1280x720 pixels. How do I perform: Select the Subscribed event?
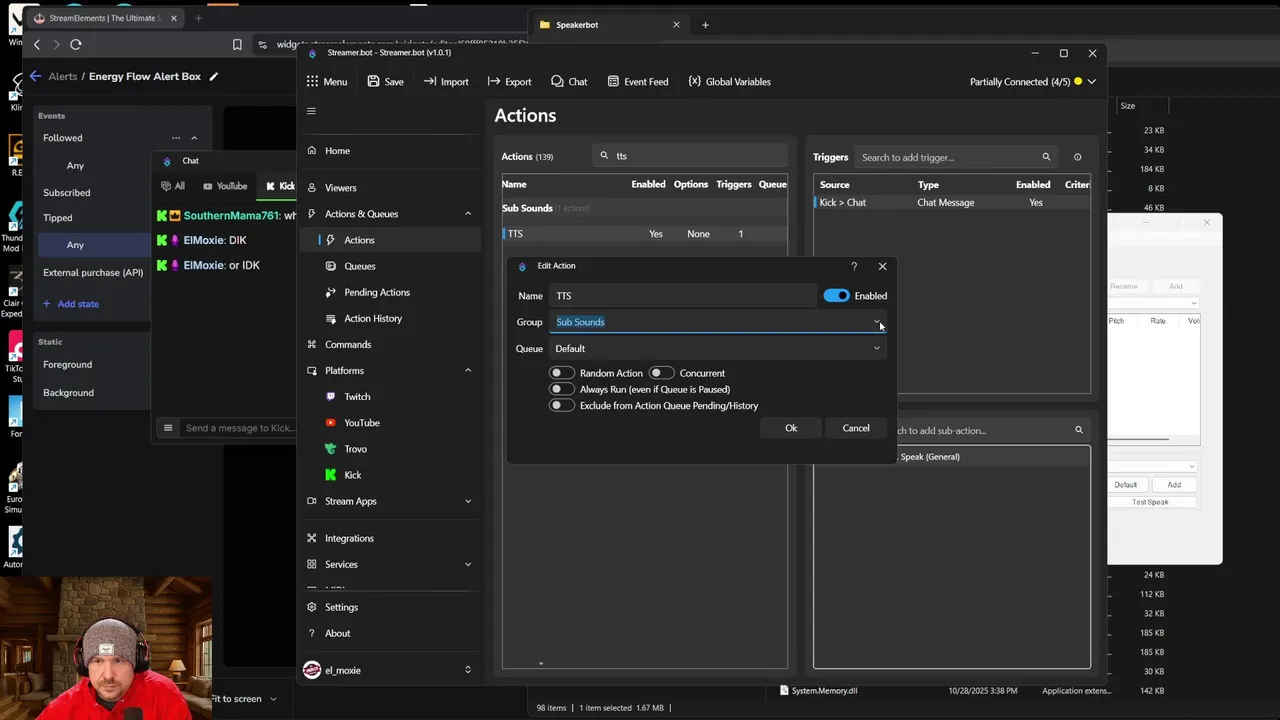click(x=67, y=192)
